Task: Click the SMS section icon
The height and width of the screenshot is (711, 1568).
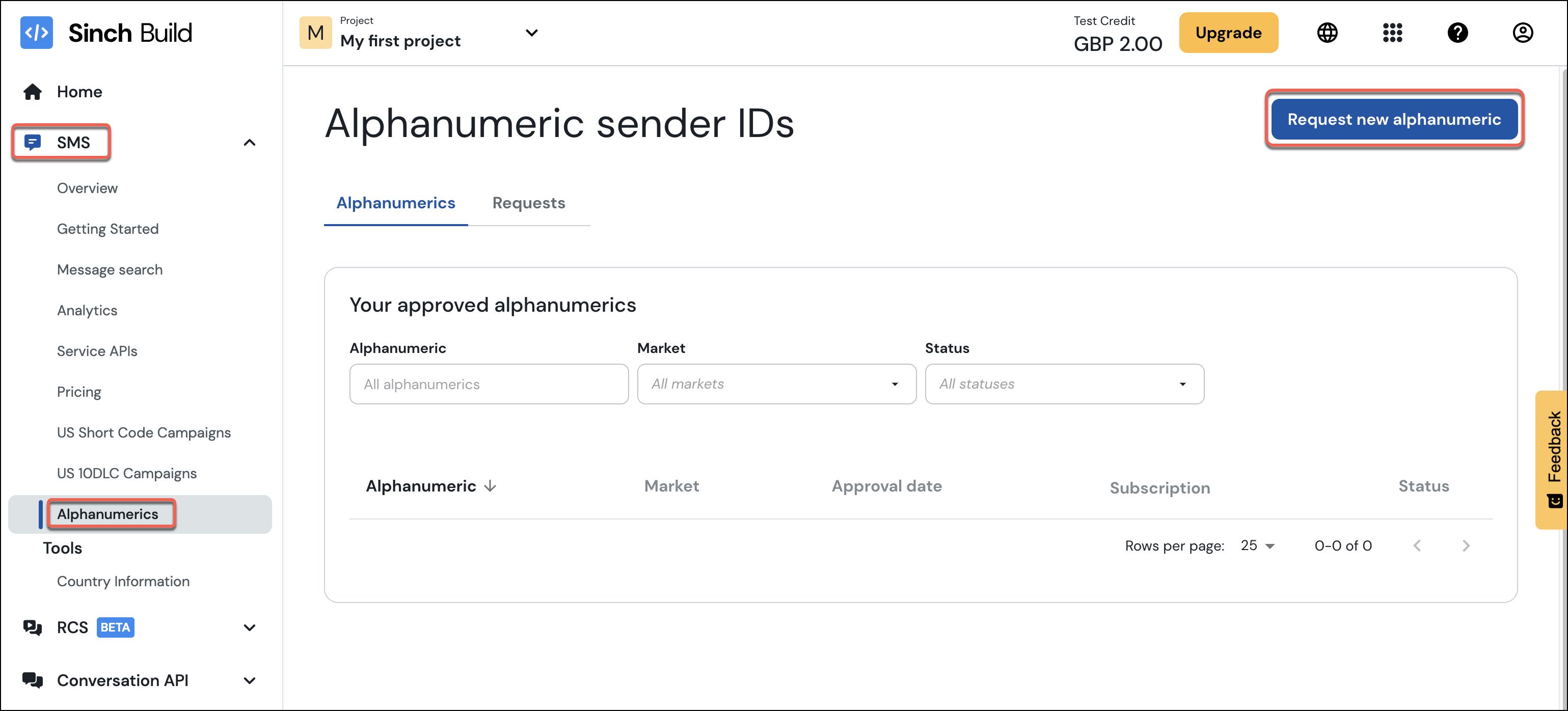Action: click(34, 142)
